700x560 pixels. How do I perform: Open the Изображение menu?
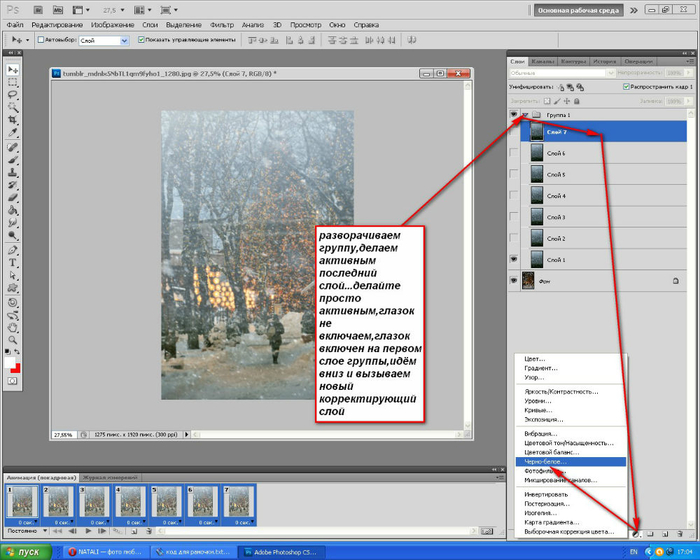pos(112,25)
